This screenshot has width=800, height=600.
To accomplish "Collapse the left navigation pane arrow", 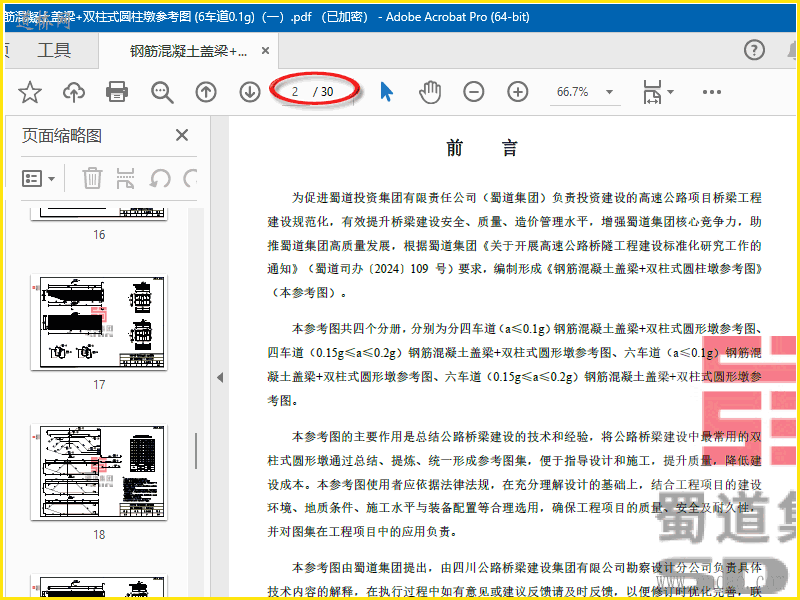I will [x=220, y=377].
